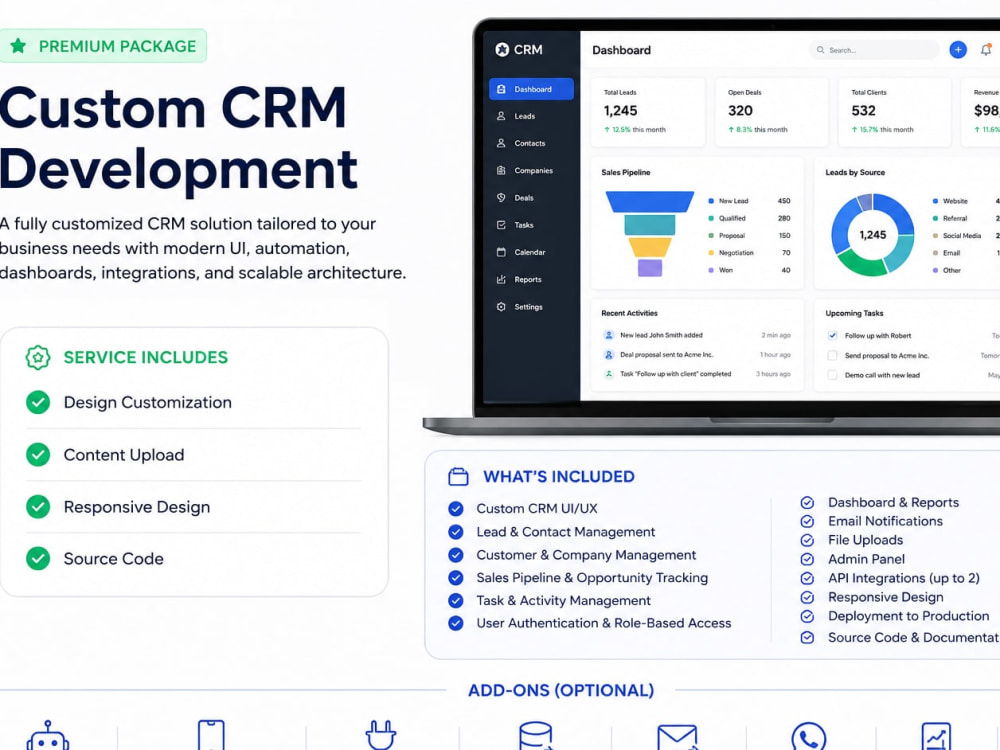This screenshot has height=750, width=1000.
Task: Click the Open Deals 320 card
Action: coord(772,112)
